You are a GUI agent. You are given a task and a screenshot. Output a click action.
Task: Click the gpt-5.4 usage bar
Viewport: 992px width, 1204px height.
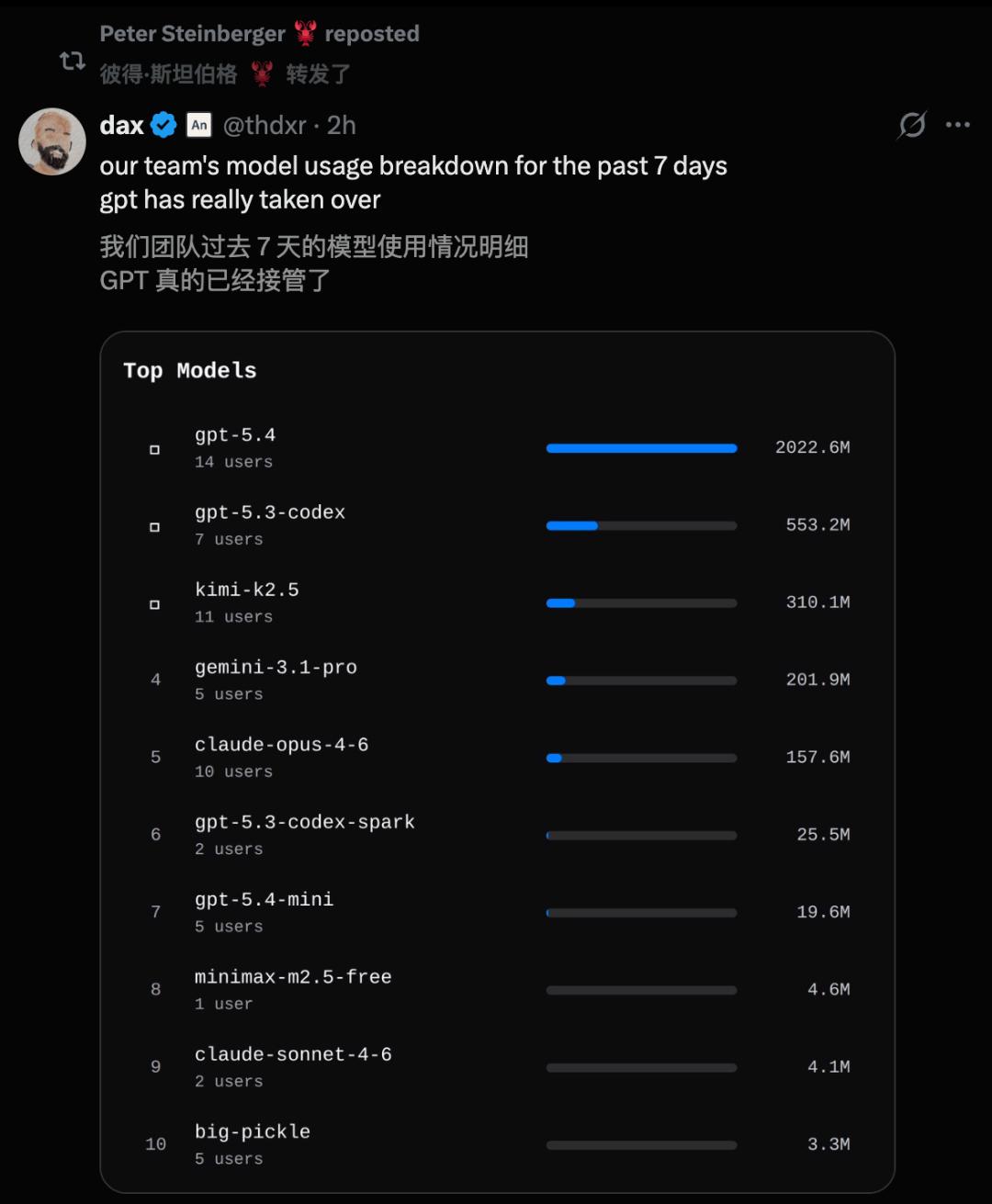pos(641,448)
